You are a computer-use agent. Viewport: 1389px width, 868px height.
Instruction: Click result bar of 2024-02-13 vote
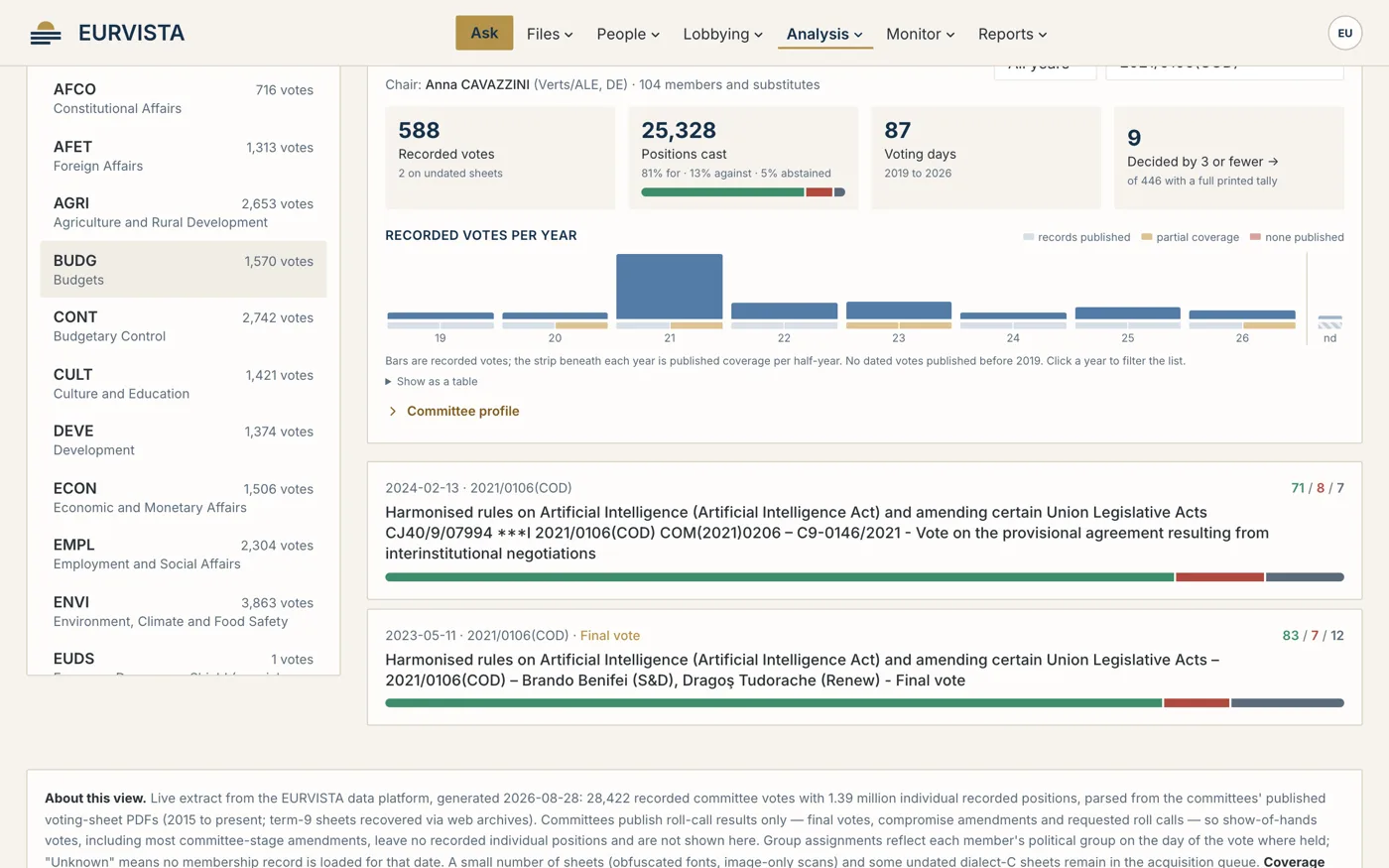click(x=864, y=577)
